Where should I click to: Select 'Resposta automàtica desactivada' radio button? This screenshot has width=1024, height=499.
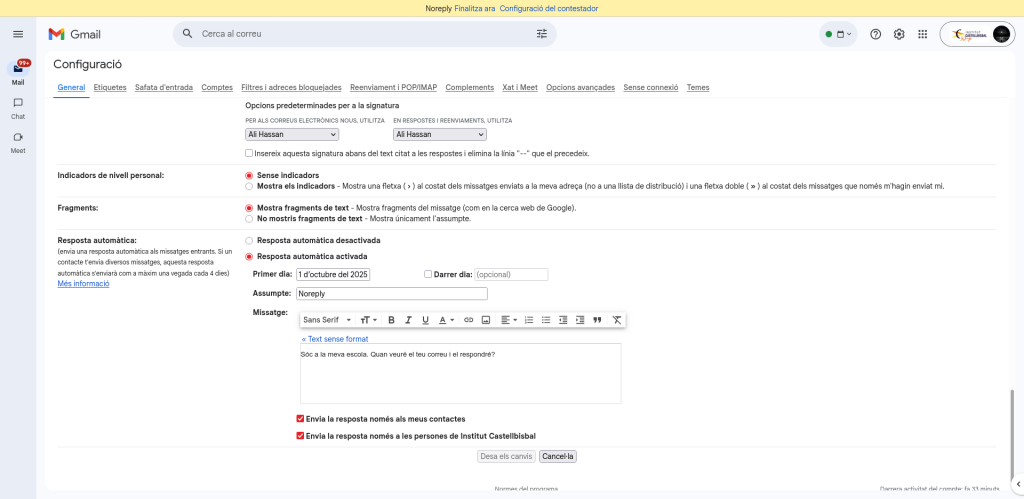[x=249, y=240]
